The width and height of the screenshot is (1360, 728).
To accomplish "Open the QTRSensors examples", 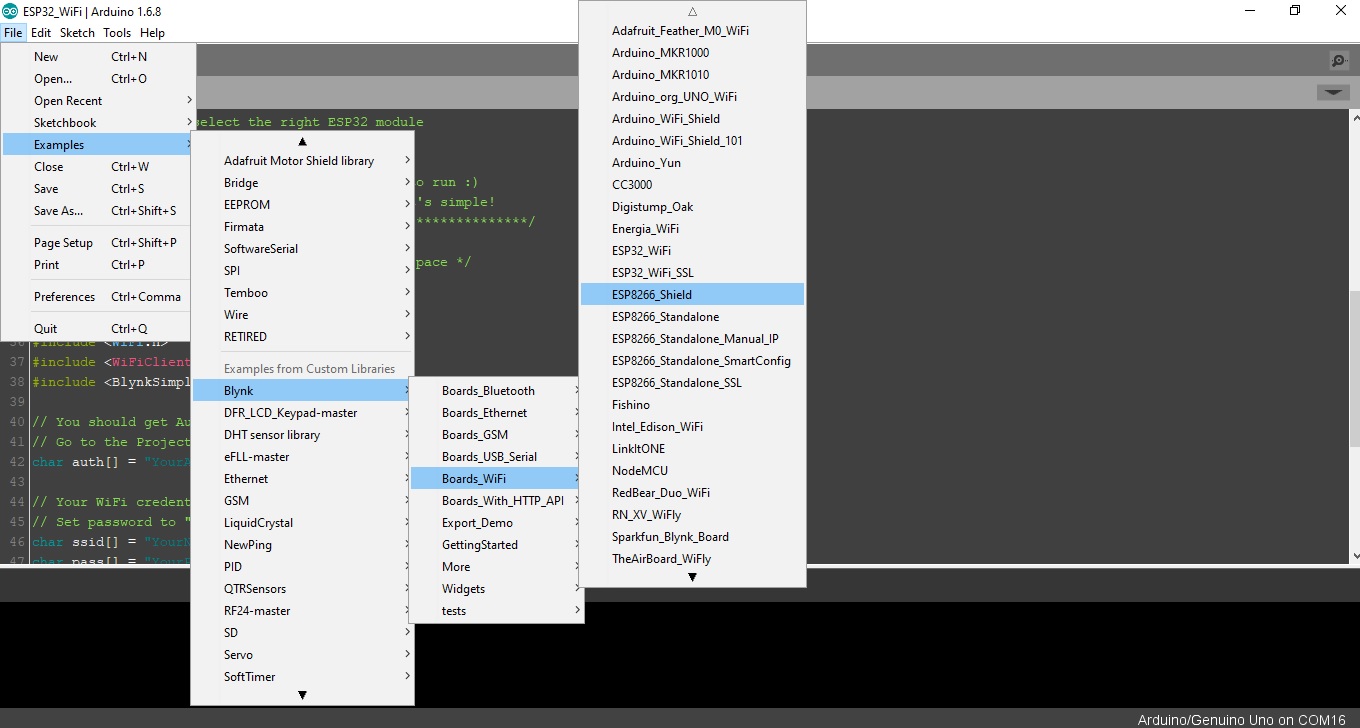I will (302, 589).
